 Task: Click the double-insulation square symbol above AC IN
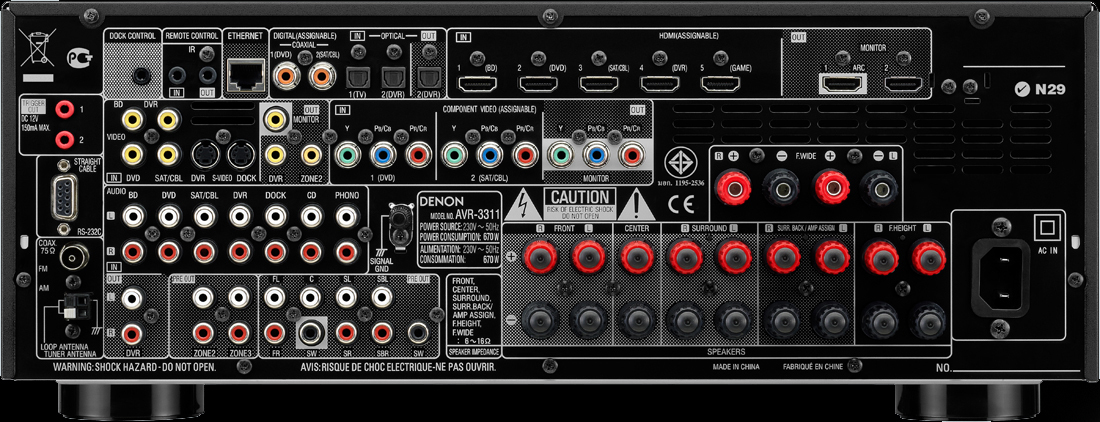[1045, 226]
